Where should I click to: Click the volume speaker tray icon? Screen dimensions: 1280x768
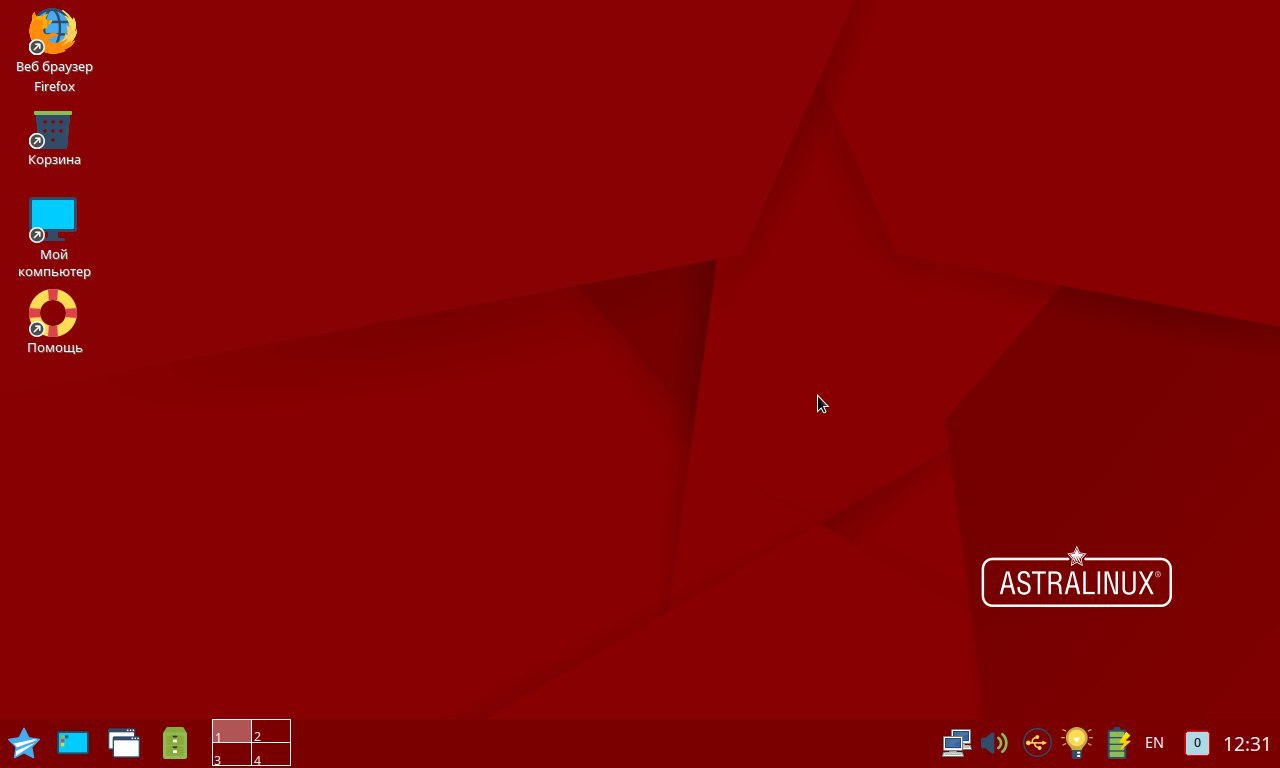[995, 743]
